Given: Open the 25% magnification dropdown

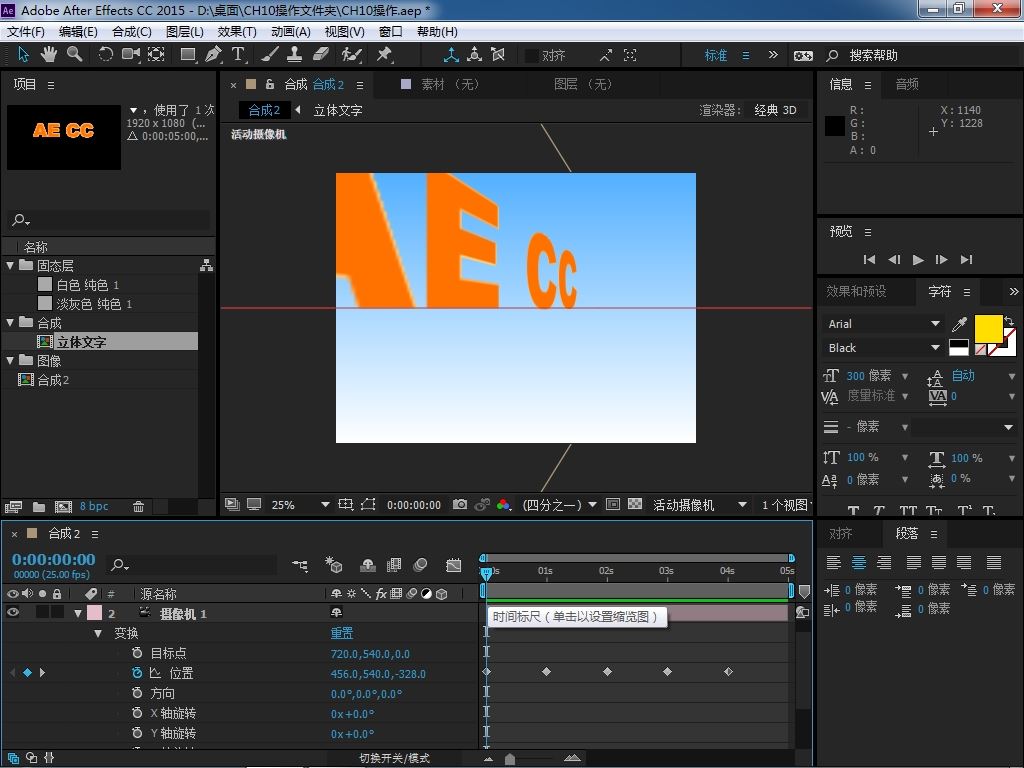Looking at the screenshot, I should click(300, 505).
